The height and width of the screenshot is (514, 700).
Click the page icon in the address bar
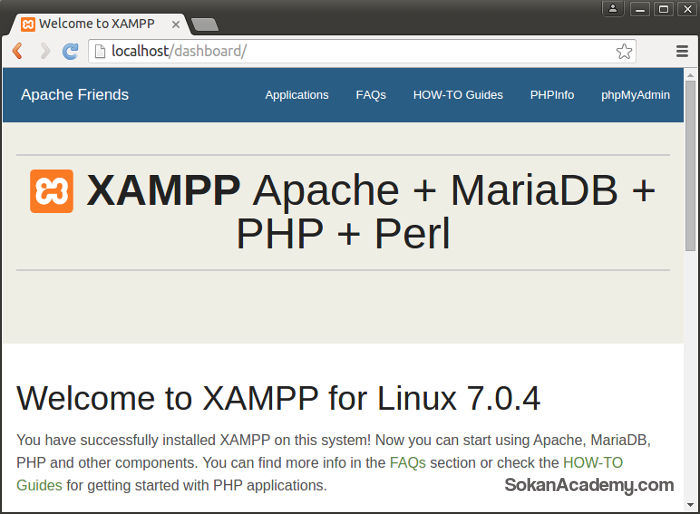point(100,51)
